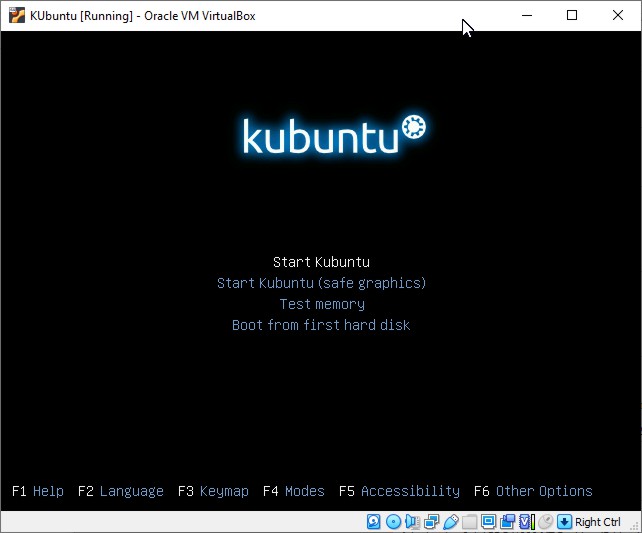Click the kubuntu logo on splash
This screenshot has width=642, height=533.
[334, 134]
